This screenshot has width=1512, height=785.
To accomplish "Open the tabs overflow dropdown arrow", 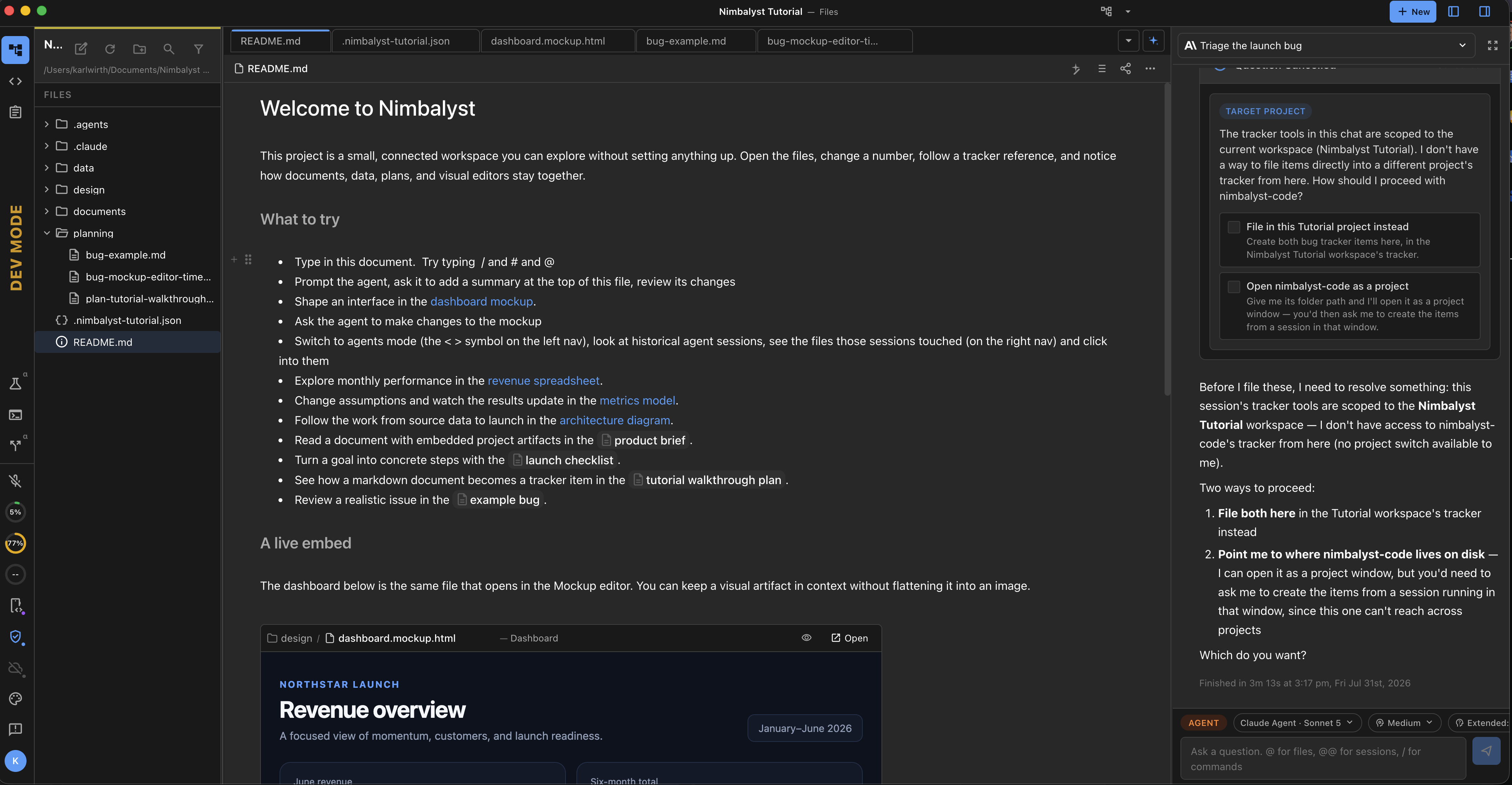I will point(1128,41).
